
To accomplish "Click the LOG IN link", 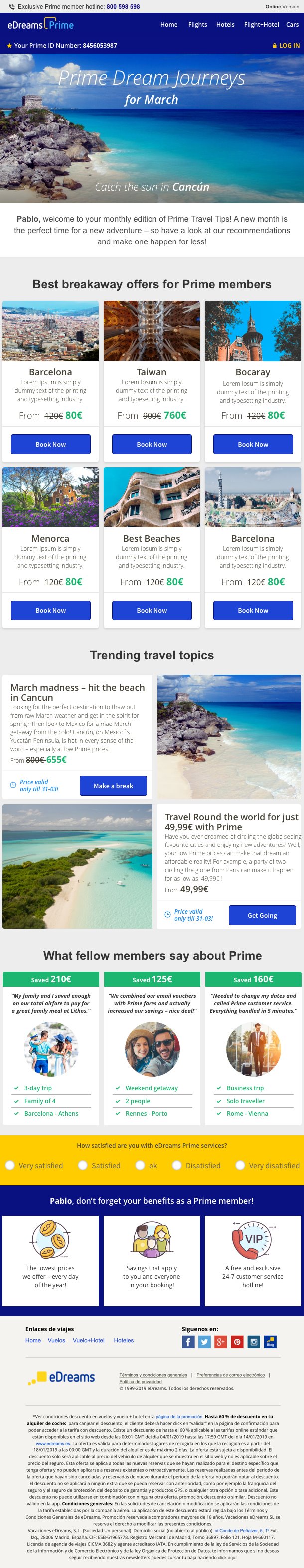I will (286, 46).
